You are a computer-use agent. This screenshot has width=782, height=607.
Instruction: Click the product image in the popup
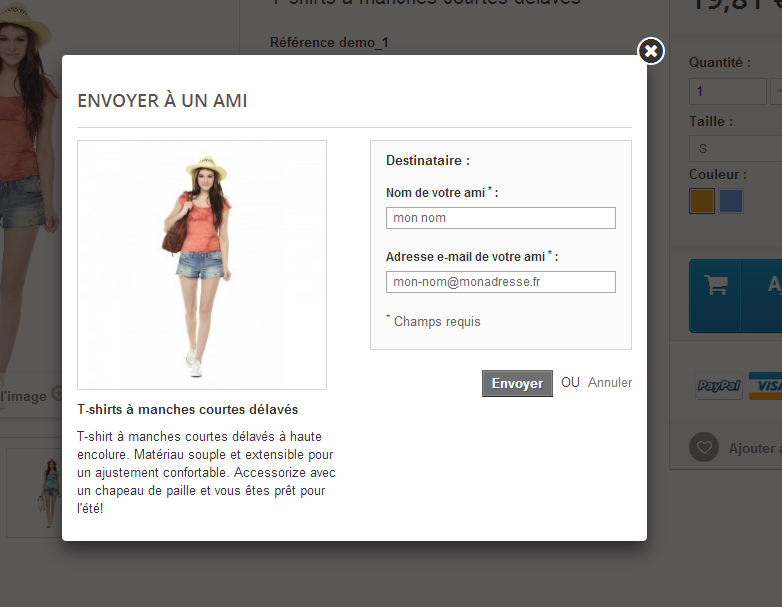click(202, 265)
